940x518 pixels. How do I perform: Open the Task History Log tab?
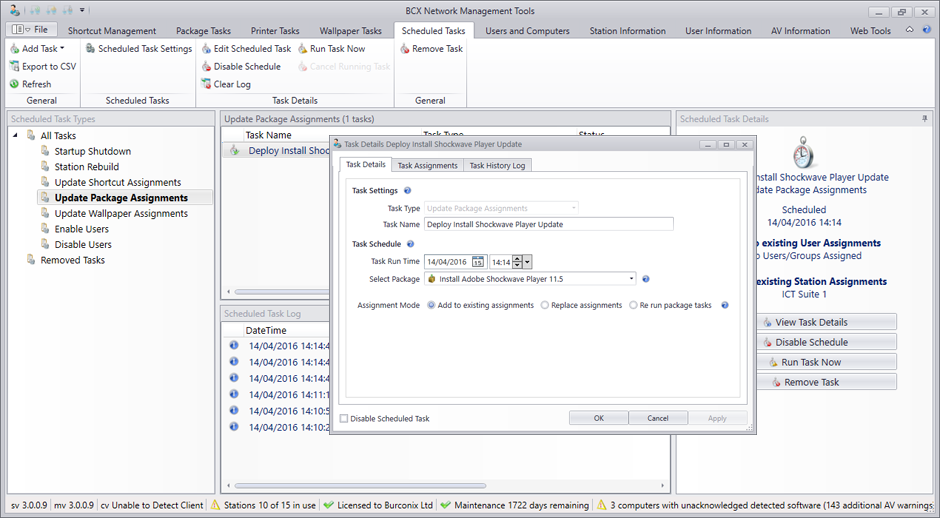497,165
